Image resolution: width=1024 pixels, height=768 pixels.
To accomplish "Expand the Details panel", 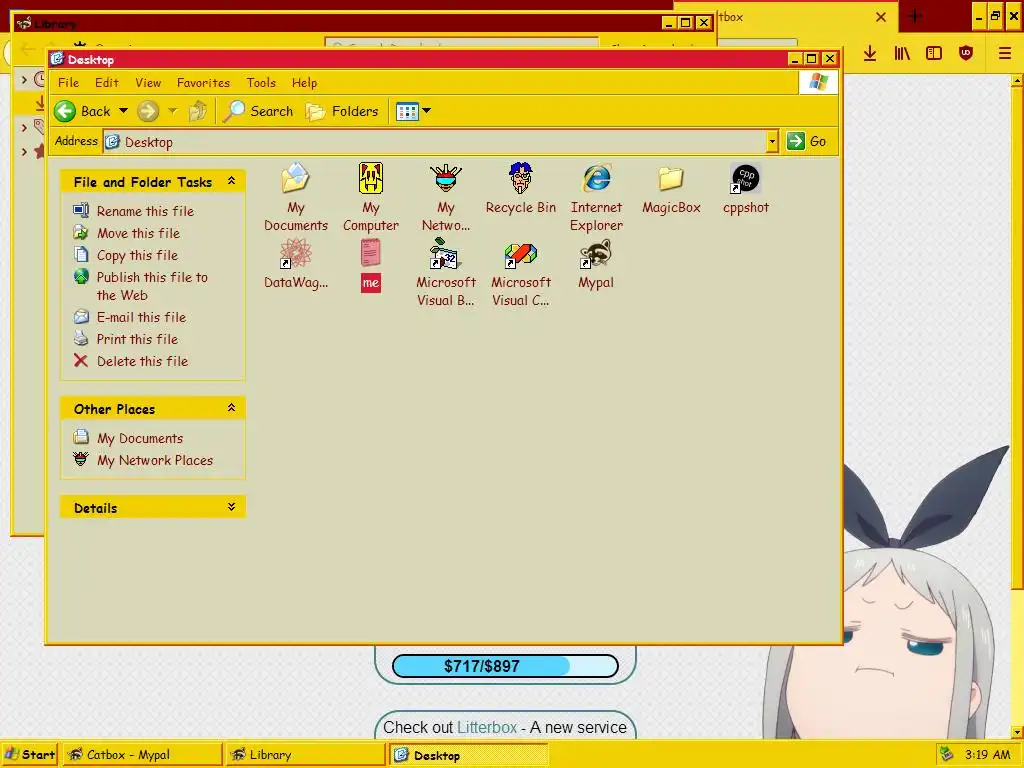I will (x=231, y=507).
